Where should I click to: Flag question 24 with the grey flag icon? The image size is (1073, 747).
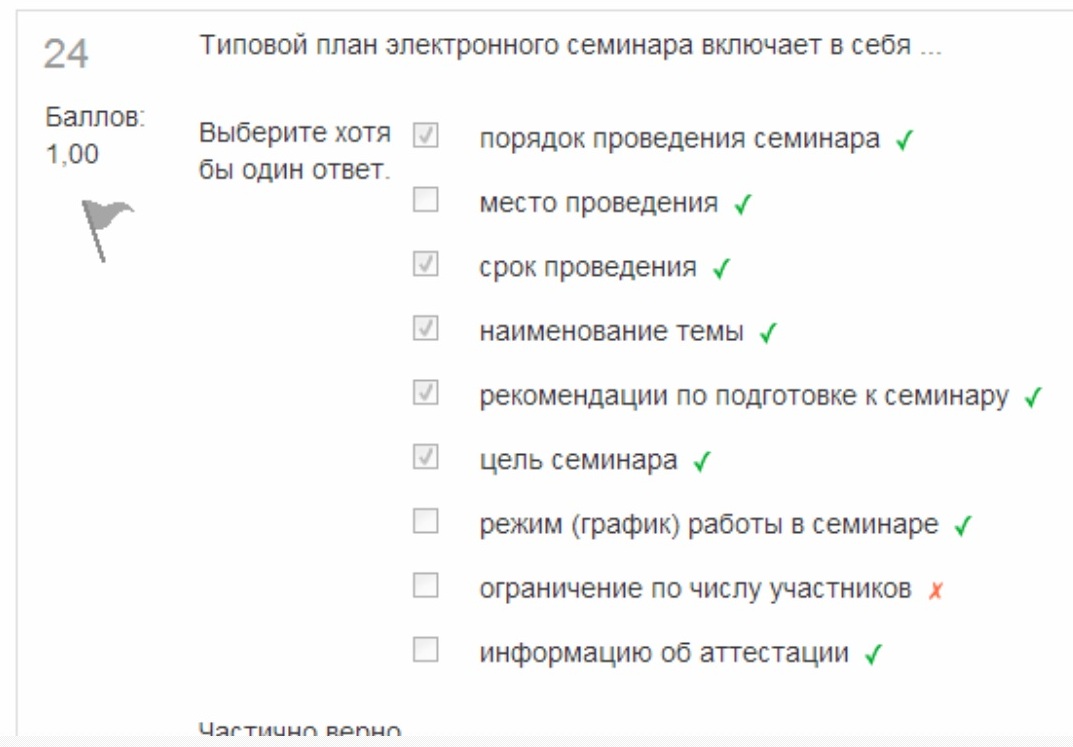click(107, 231)
